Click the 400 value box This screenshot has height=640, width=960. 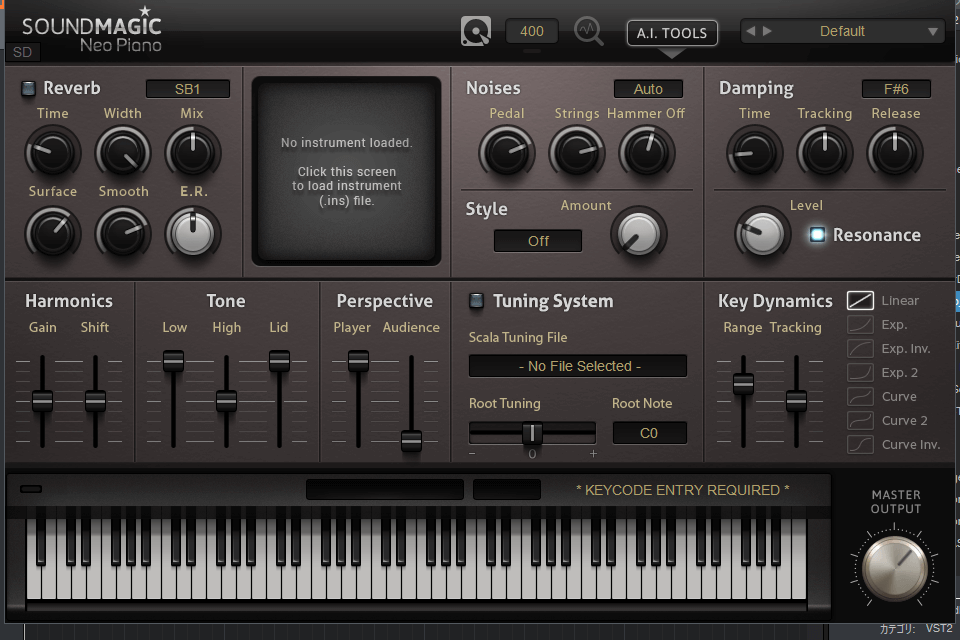pyautogui.click(x=532, y=31)
